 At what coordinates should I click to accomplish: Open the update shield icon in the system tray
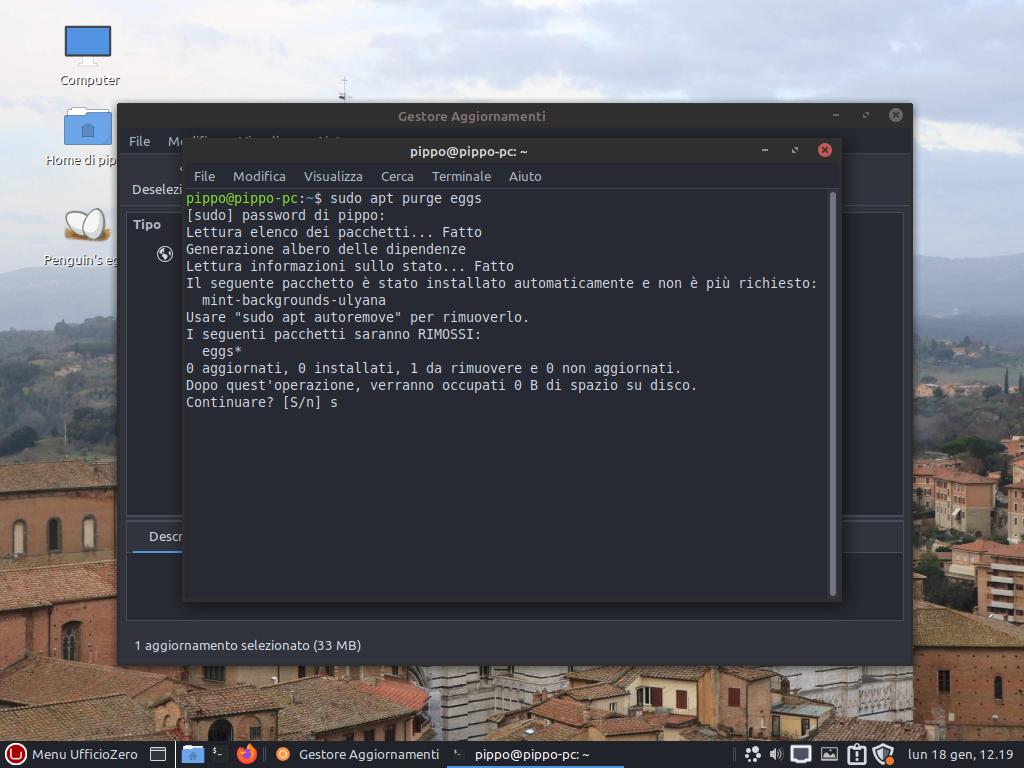pyautogui.click(x=883, y=754)
